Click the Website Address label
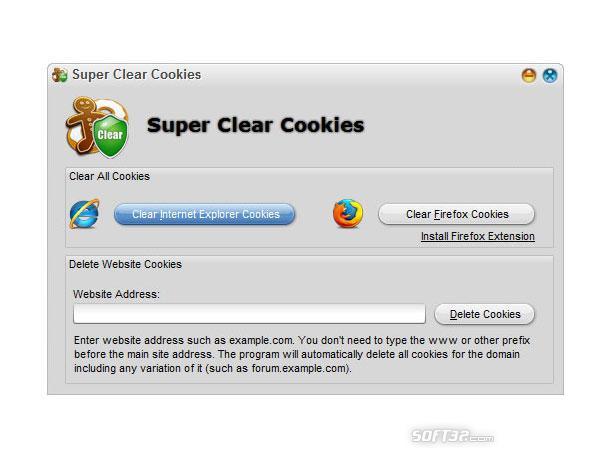This screenshot has width=612, height=459. tap(116, 294)
